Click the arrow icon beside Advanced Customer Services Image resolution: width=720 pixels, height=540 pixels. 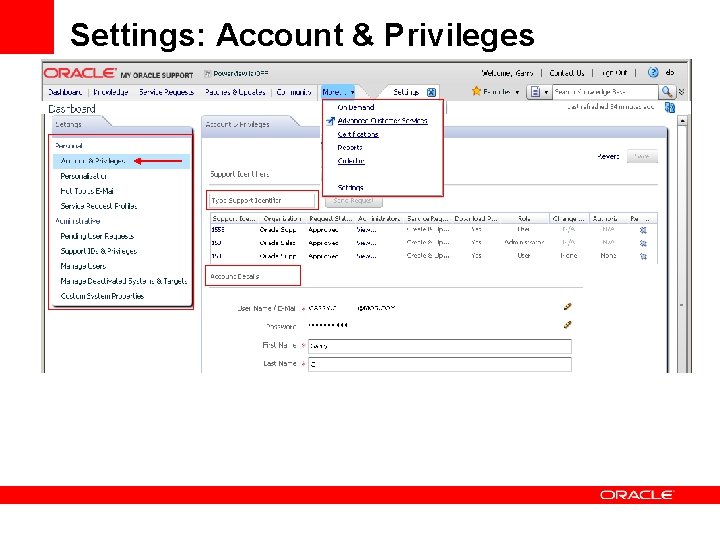coord(330,121)
